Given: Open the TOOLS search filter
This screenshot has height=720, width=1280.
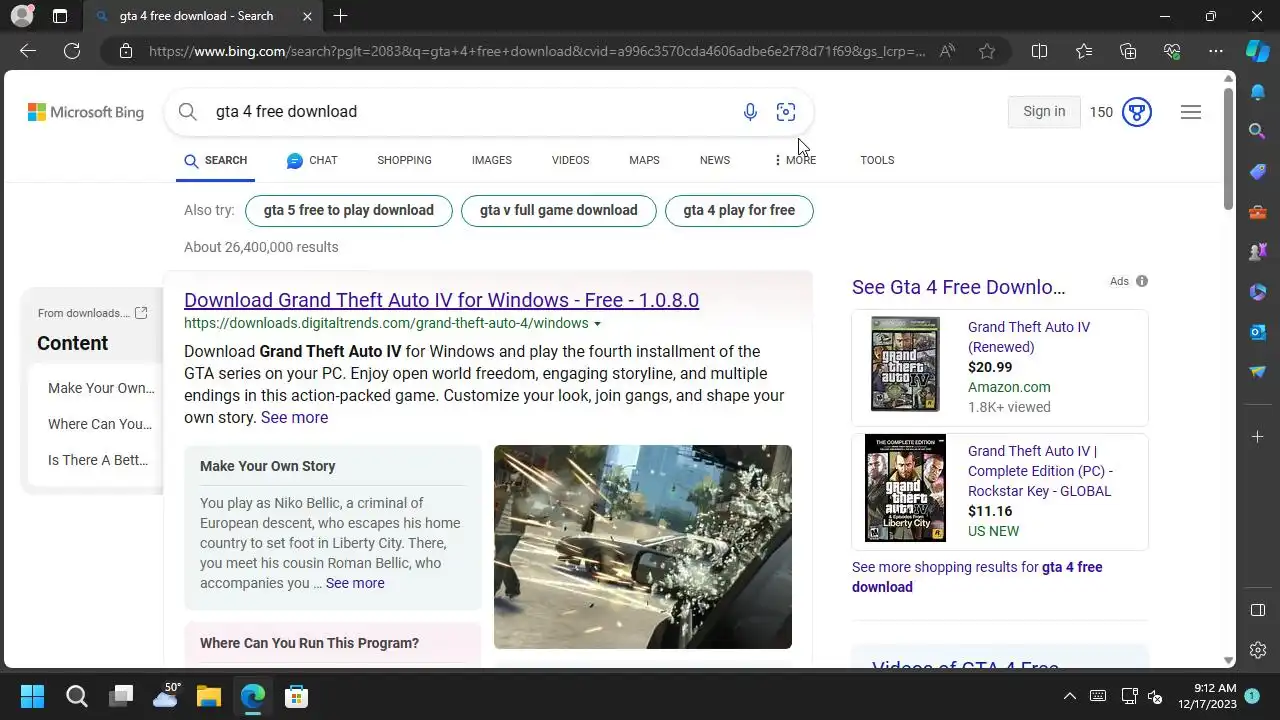Looking at the screenshot, I should 877,160.
